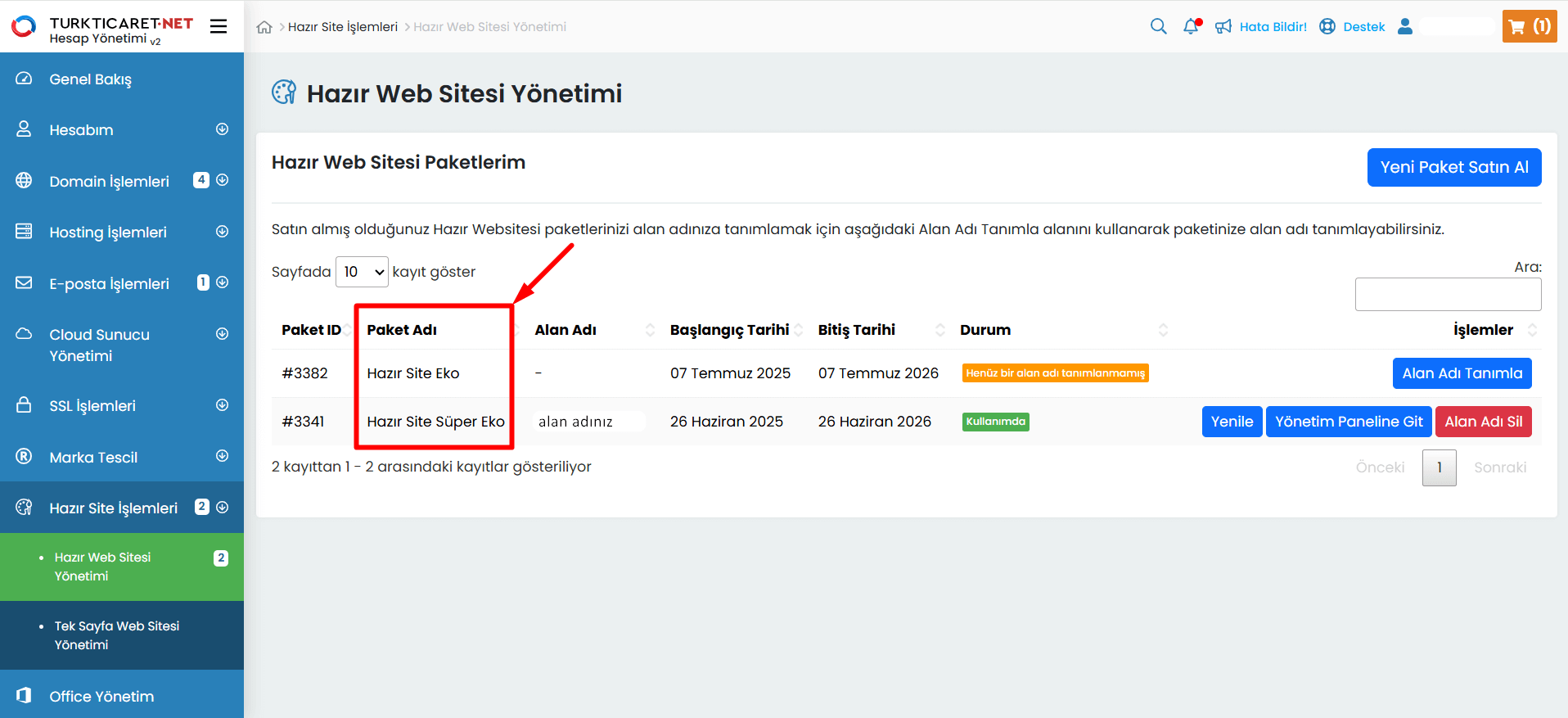
Task: Click the Cloud Sunucu cloud icon
Action: point(24,334)
